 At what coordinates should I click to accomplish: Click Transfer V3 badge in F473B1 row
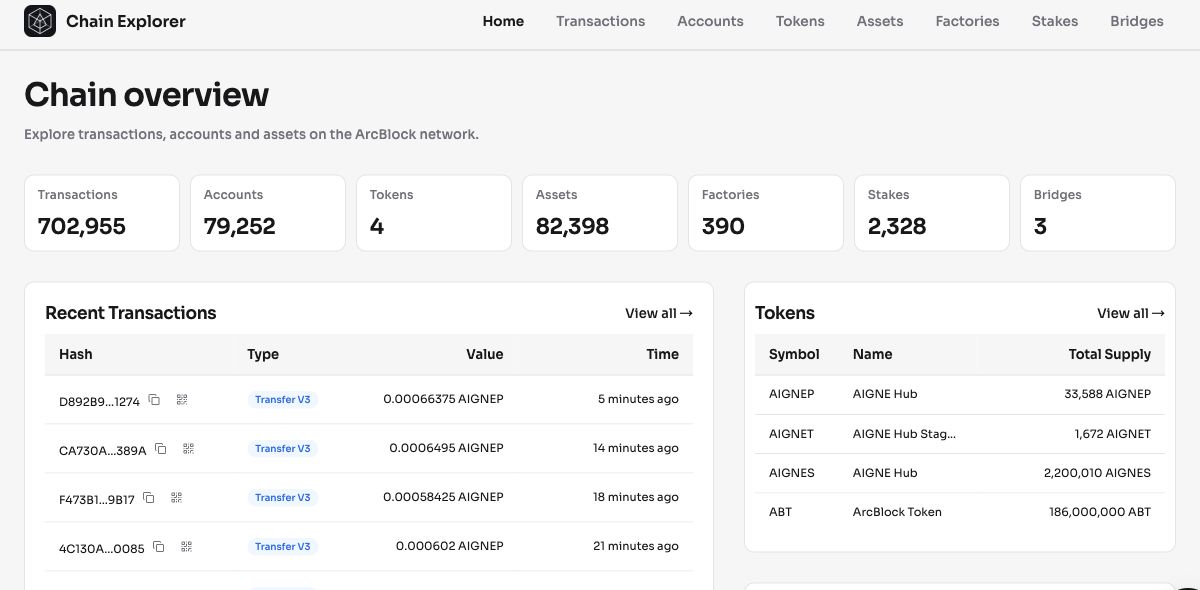click(x=283, y=498)
